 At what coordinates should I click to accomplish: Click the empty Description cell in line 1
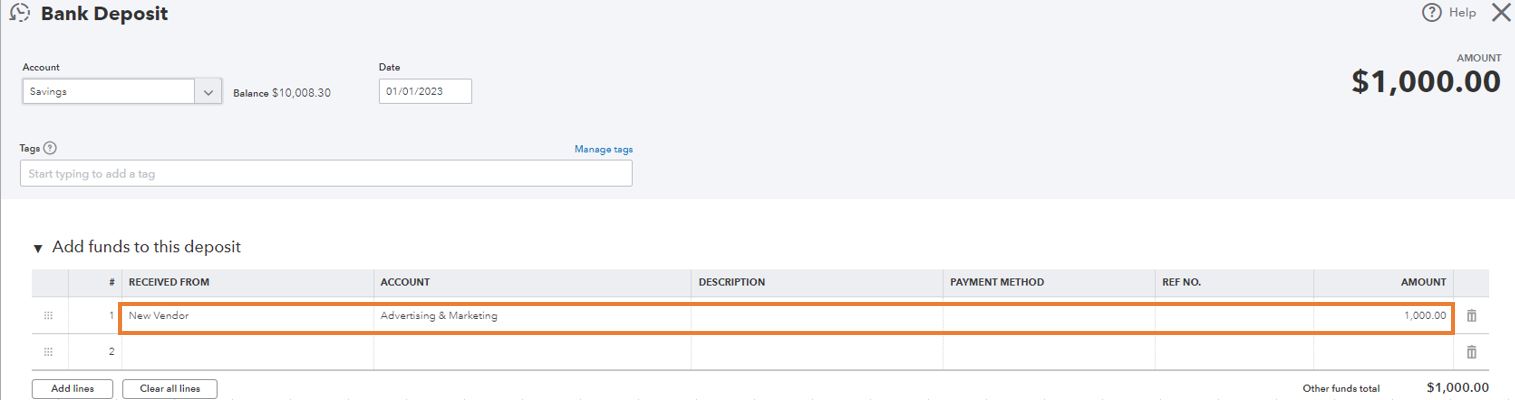816,316
